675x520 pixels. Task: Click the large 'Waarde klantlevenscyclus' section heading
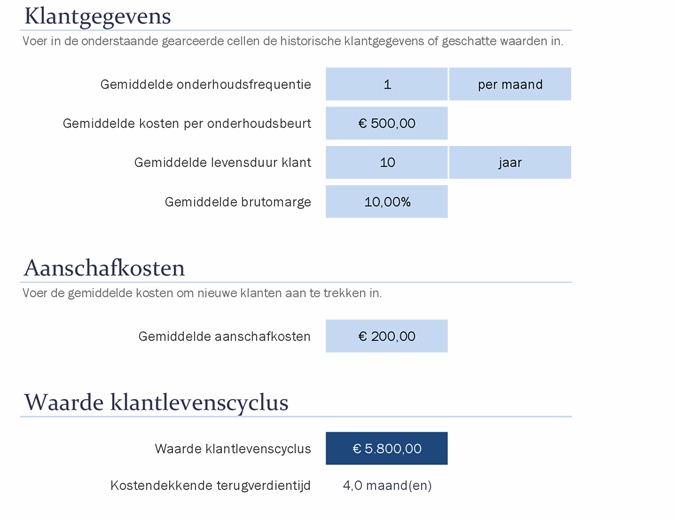156,402
